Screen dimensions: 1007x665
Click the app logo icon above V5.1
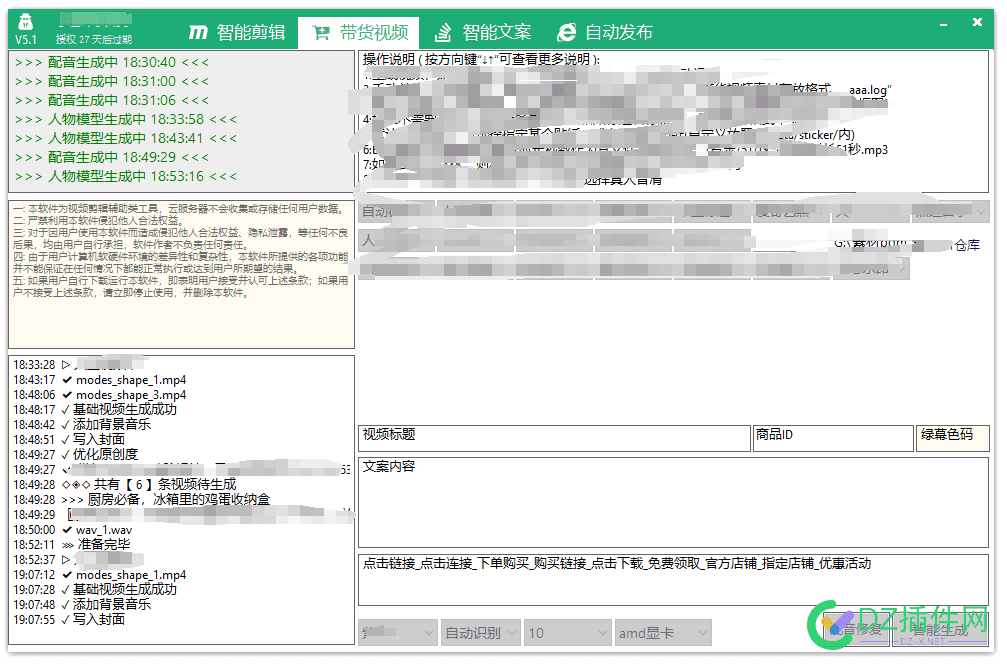point(25,22)
